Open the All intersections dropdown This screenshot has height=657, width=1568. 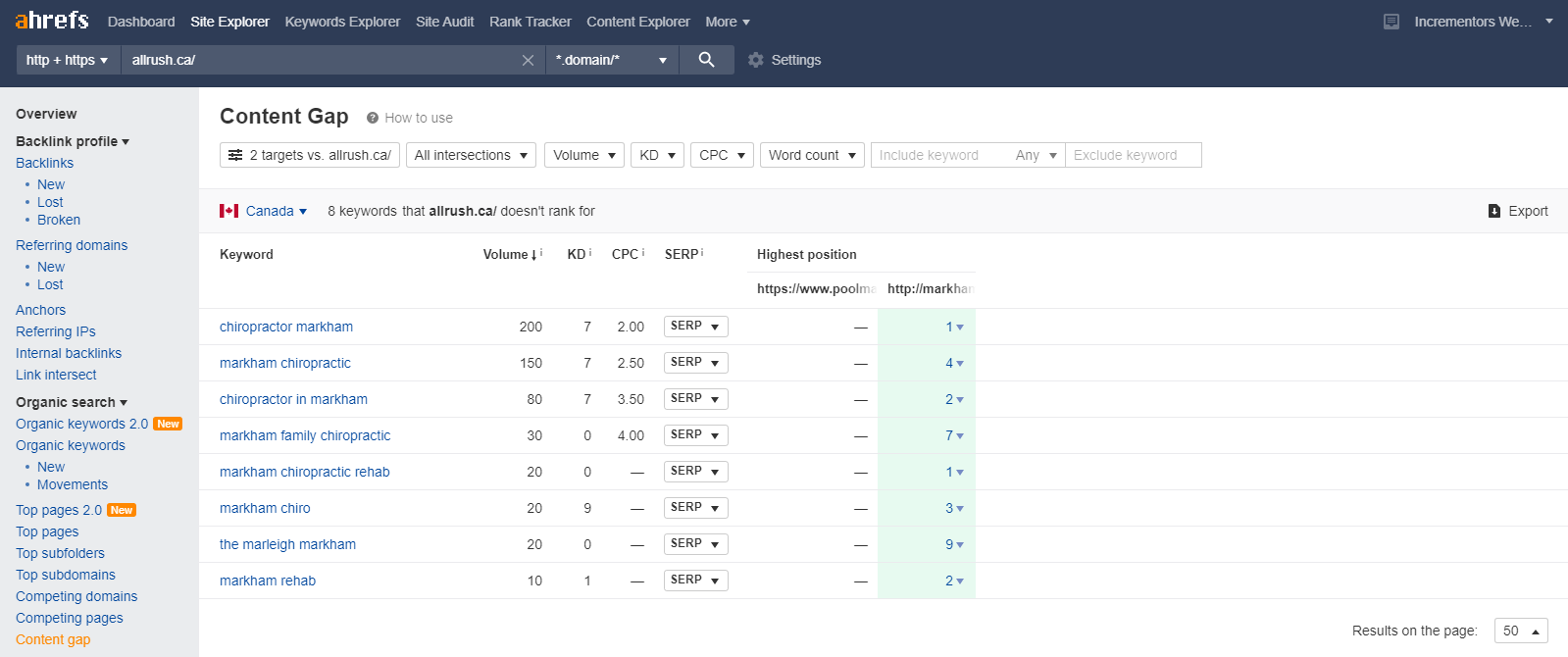pyautogui.click(x=471, y=155)
